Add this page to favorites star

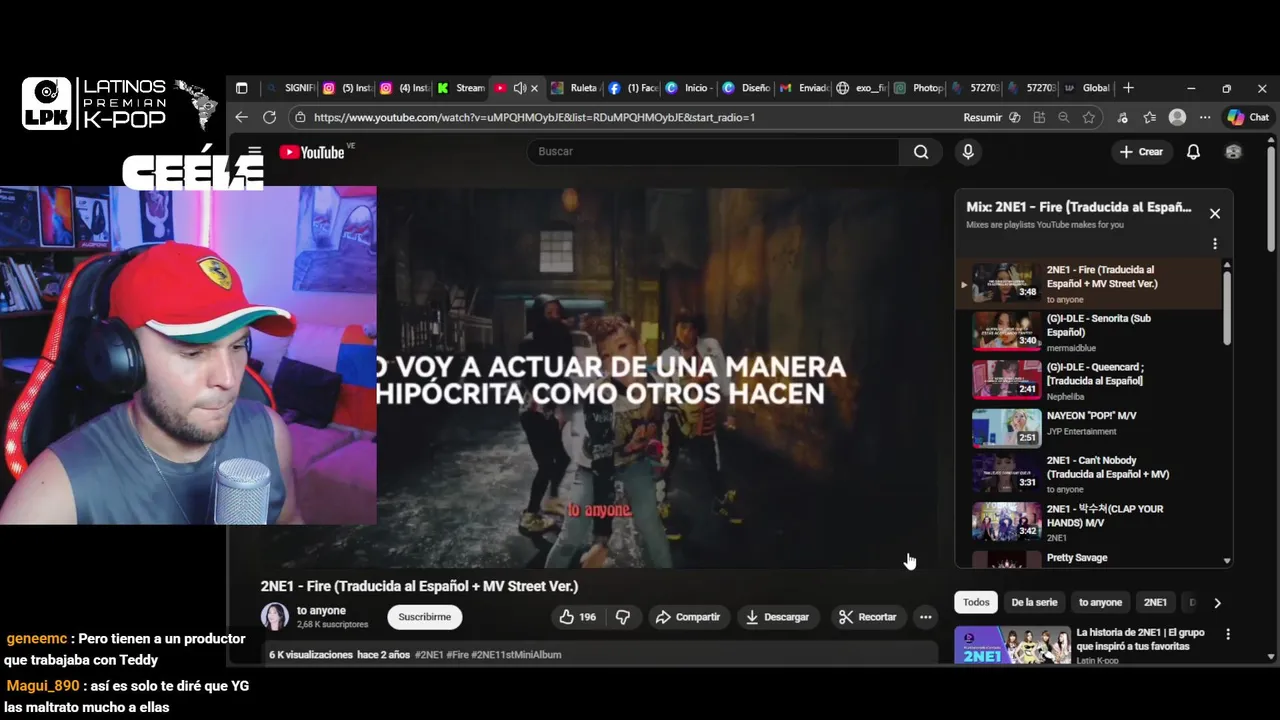(x=1089, y=117)
